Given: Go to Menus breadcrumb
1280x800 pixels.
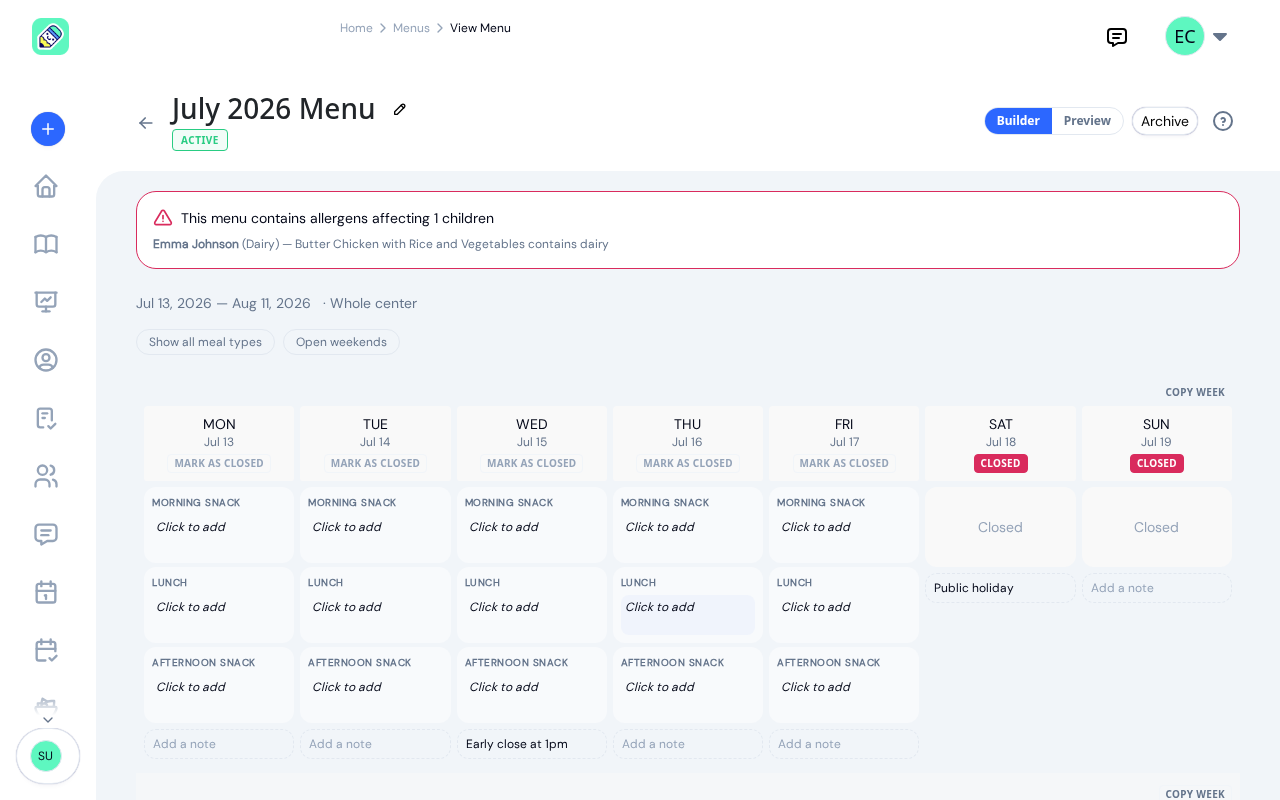Looking at the screenshot, I should coord(411,28).
